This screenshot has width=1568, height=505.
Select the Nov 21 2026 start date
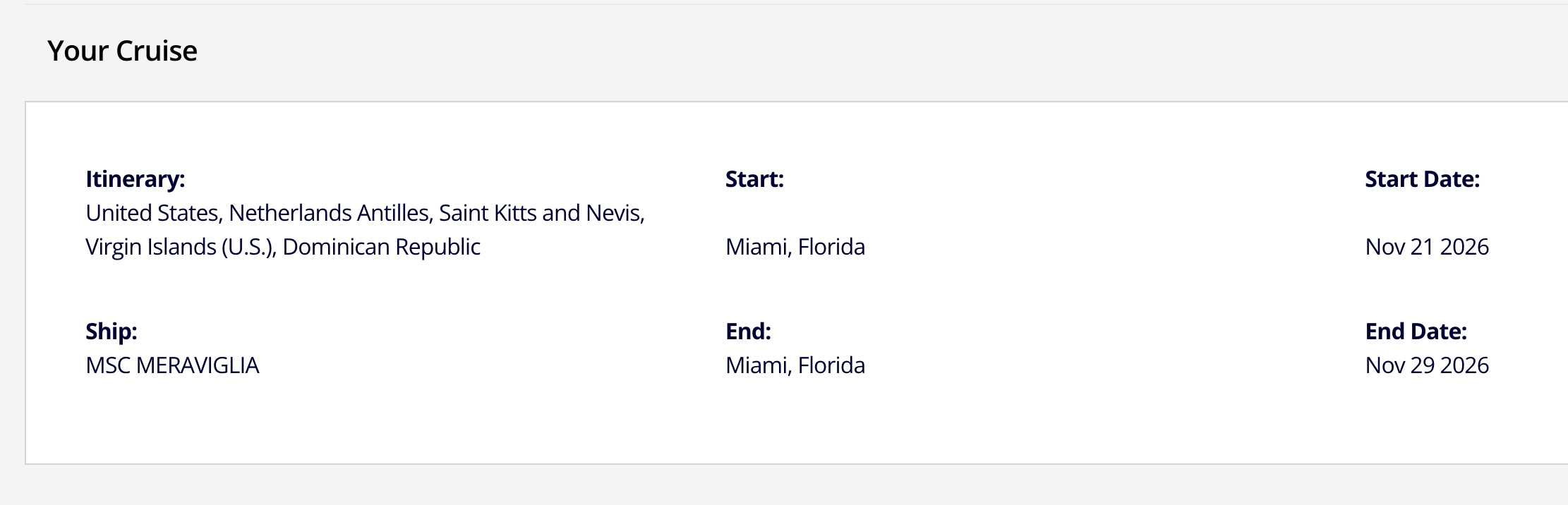tap(1427, 247)
